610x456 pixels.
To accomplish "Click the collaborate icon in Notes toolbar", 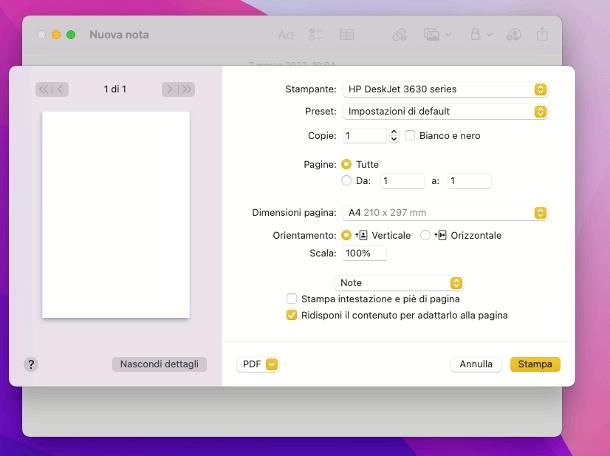I will pyautogui.click(x=514, y=35).
